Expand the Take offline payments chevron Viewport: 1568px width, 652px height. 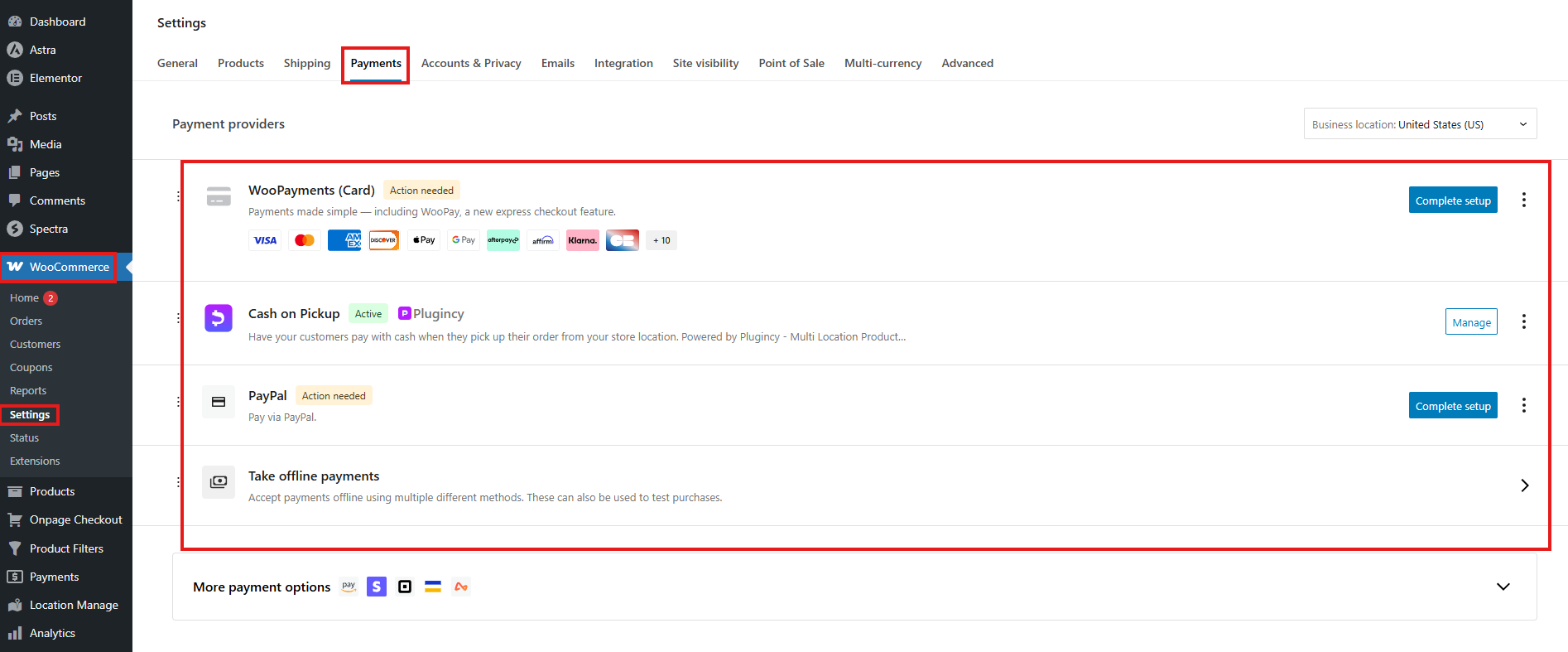pos(1524,485)
